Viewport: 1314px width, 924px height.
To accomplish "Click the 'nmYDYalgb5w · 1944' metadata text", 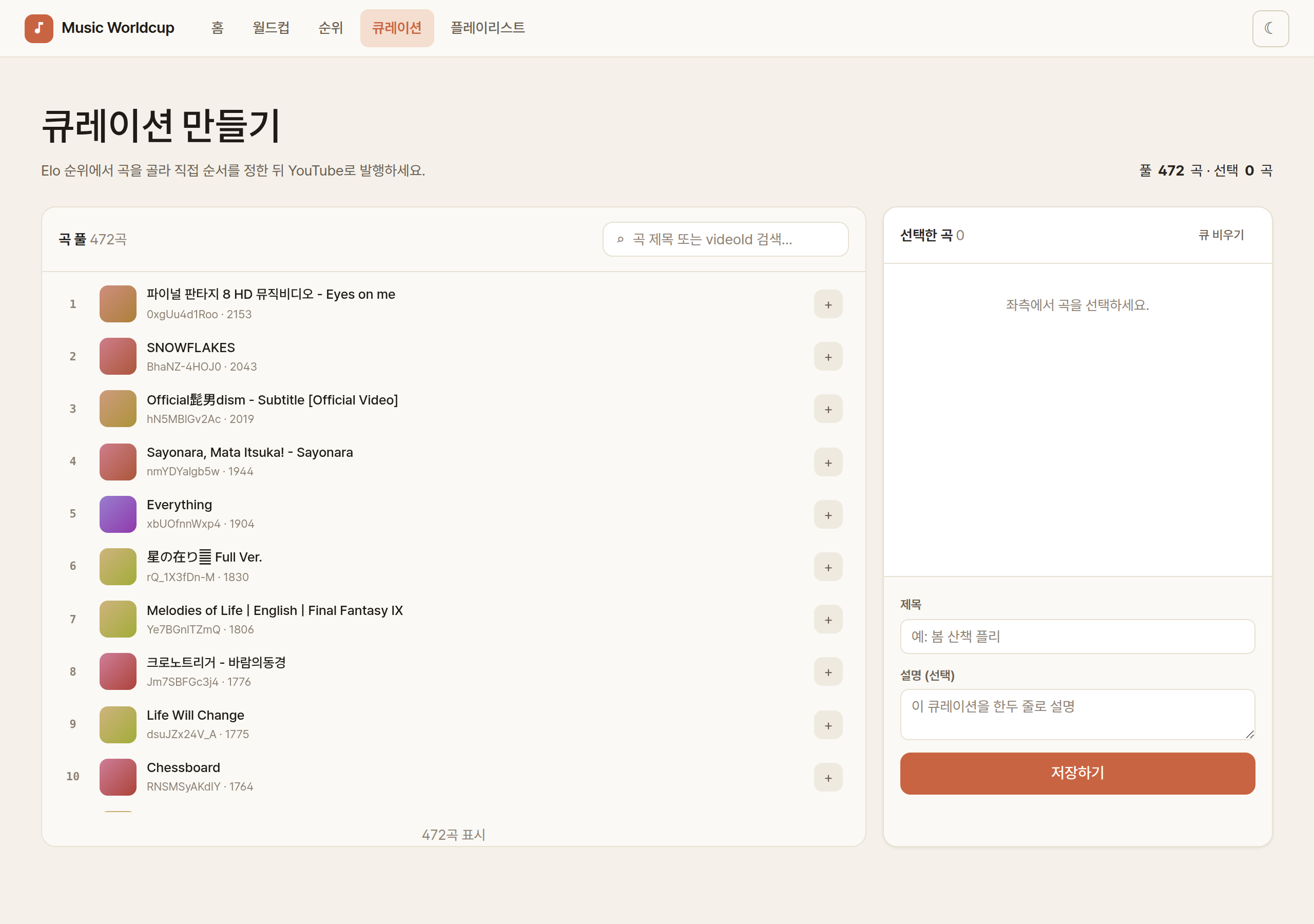I will [x=200, y=471].
